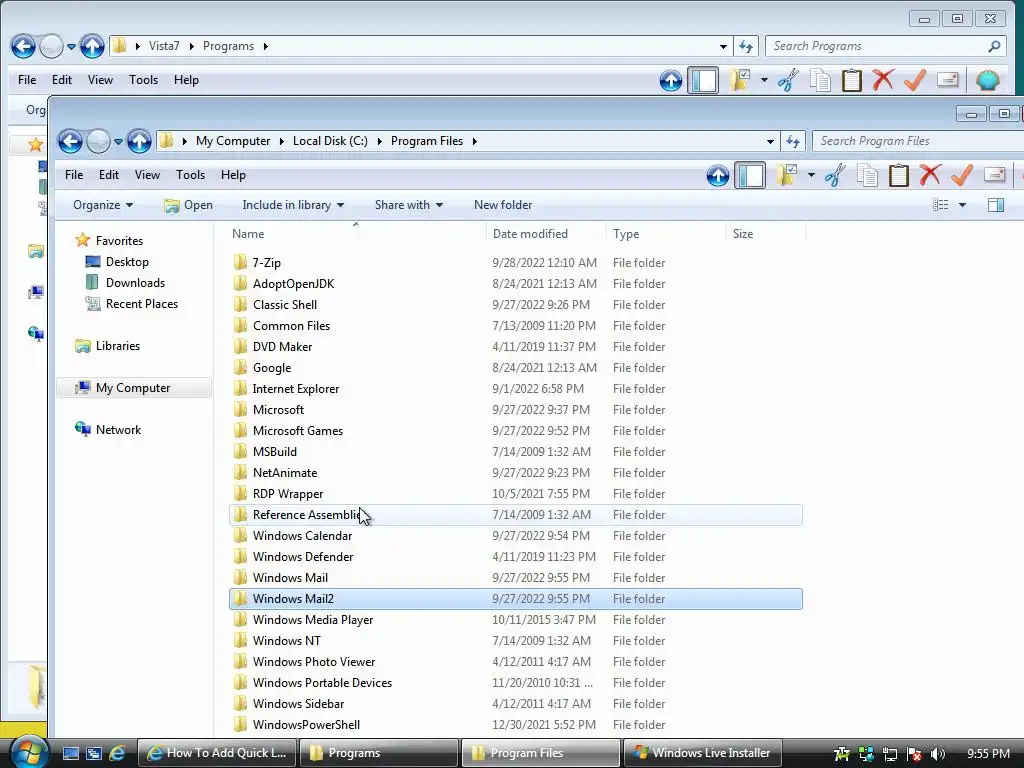Viewport: 1024px width, 768px height.
Task: Open Share with dropdown
Action: pyautogui.click(x=409, y=205)
